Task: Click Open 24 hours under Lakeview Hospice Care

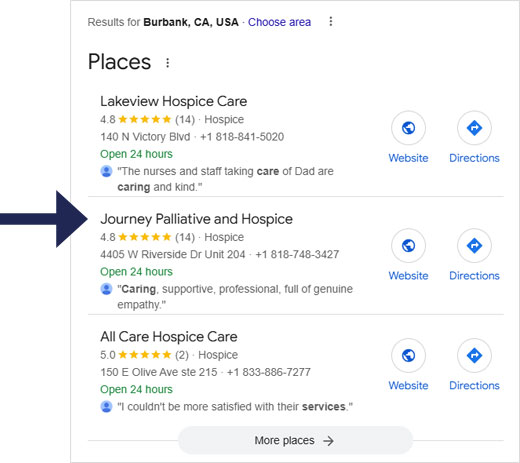Action: pos(136,154)
